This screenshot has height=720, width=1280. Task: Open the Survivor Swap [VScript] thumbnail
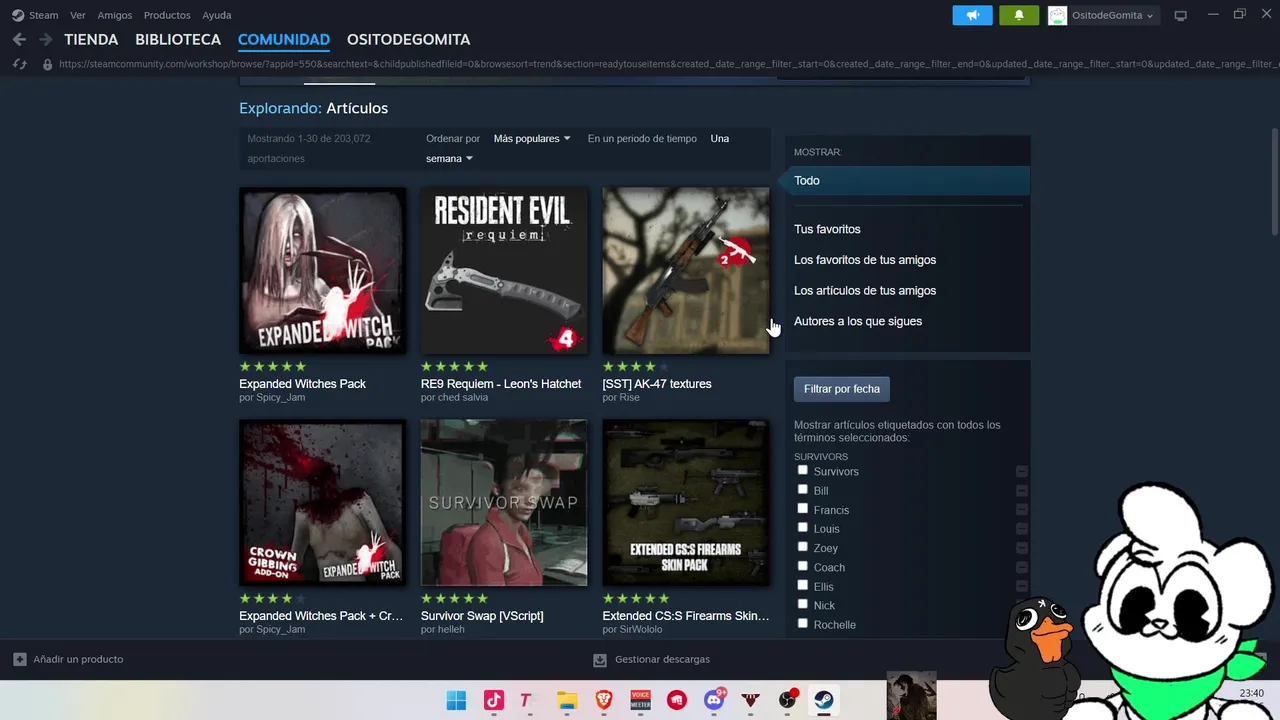click(504, 503)
